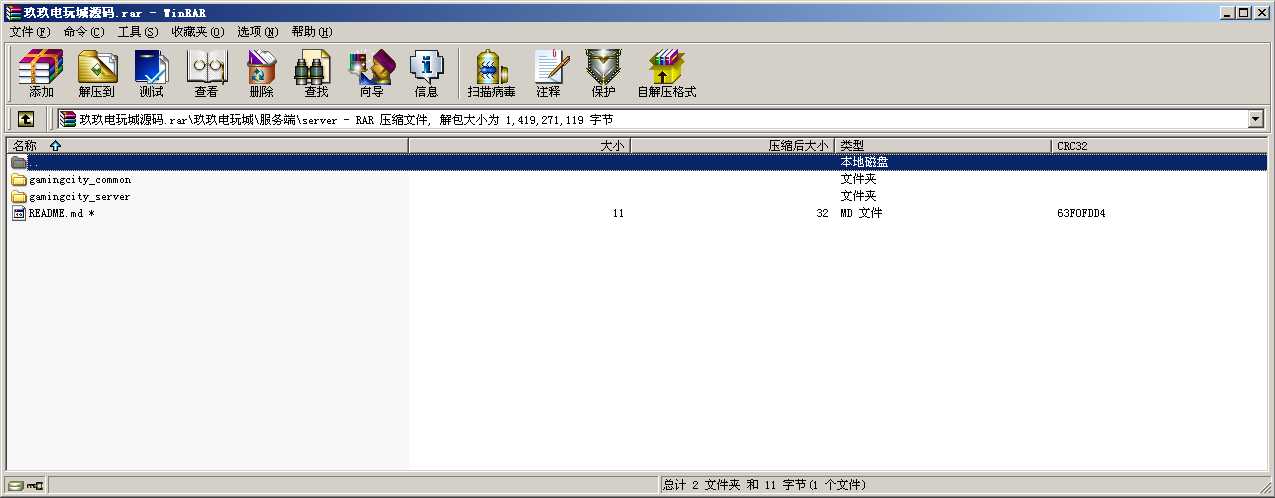Screen dimensions: 1275x498
Task: Sort by 大小 column header
Action: coord(519,146)
